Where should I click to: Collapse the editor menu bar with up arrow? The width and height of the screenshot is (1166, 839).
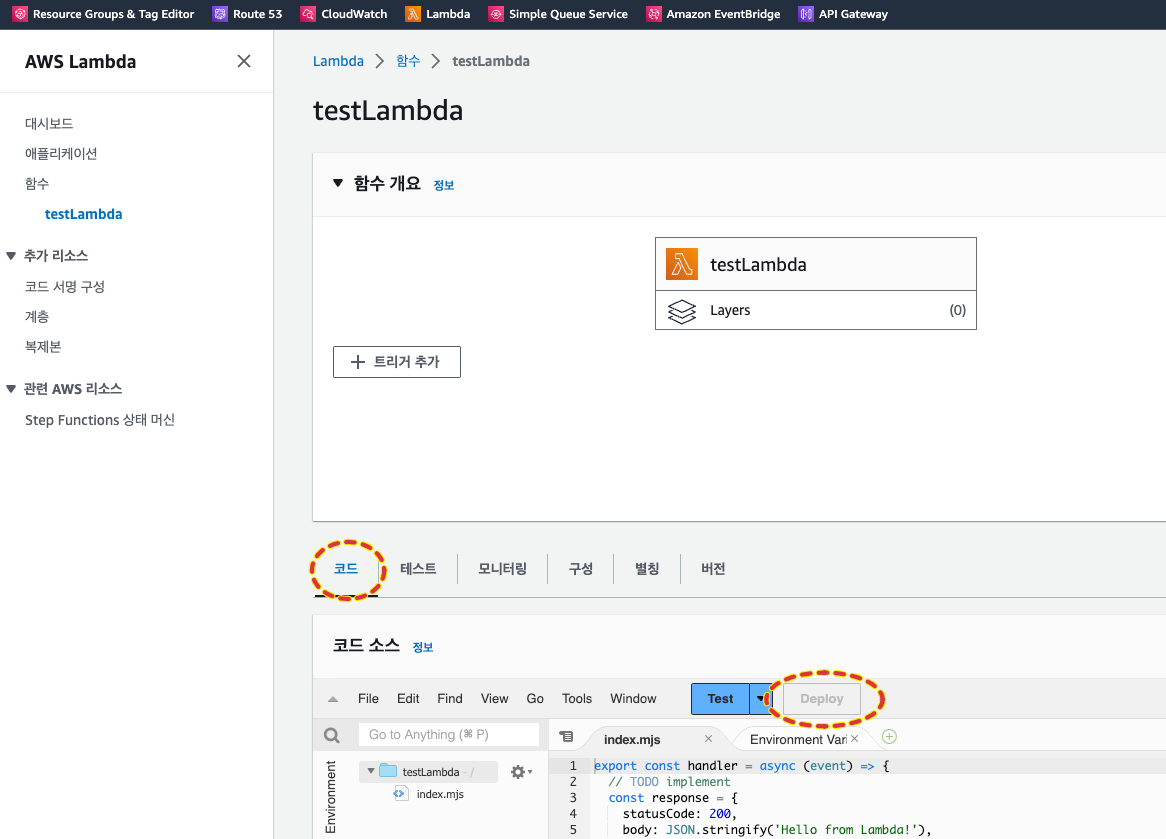point(333,699)
